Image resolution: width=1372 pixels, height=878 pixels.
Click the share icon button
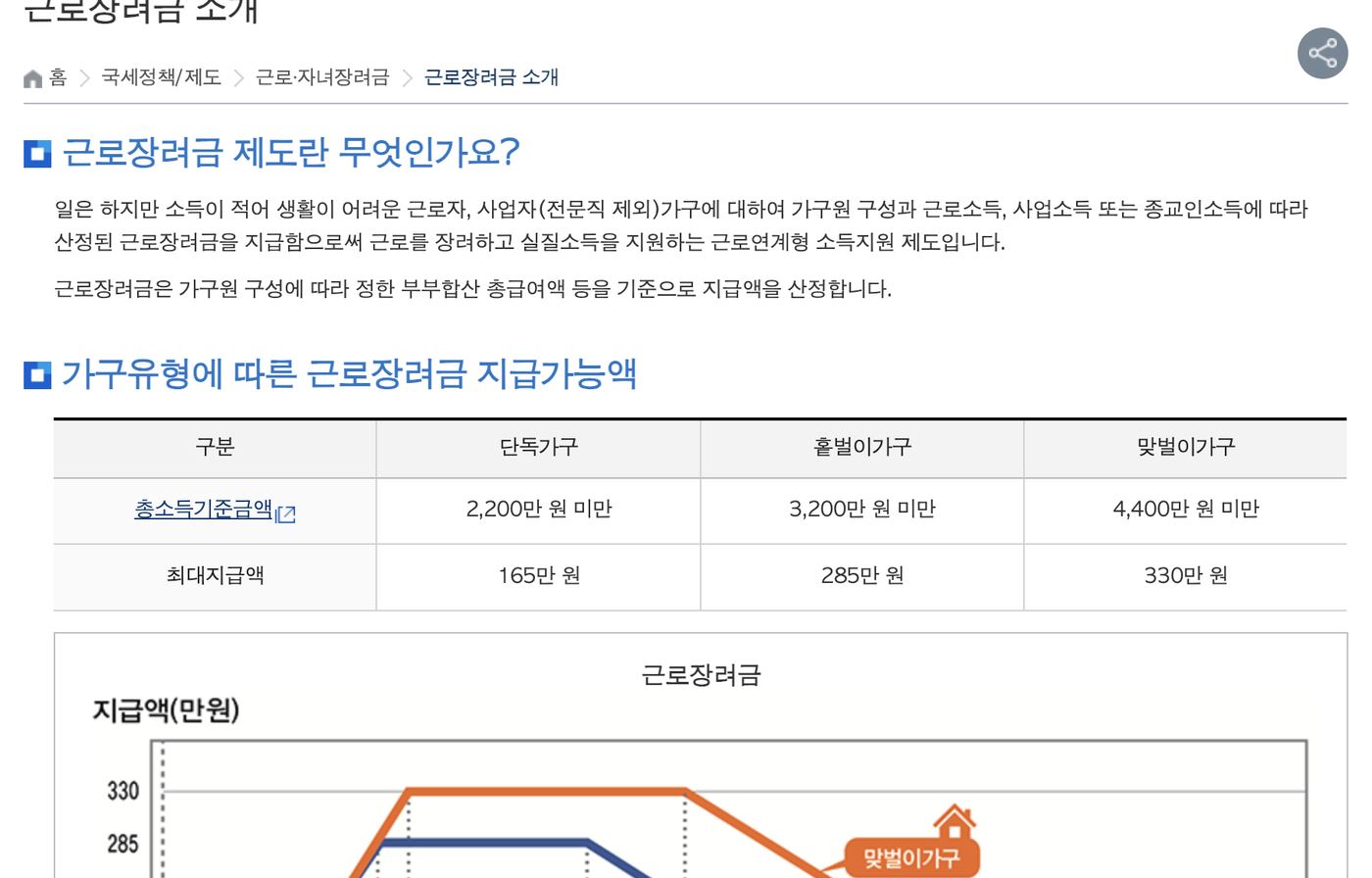pos(1323,53)
